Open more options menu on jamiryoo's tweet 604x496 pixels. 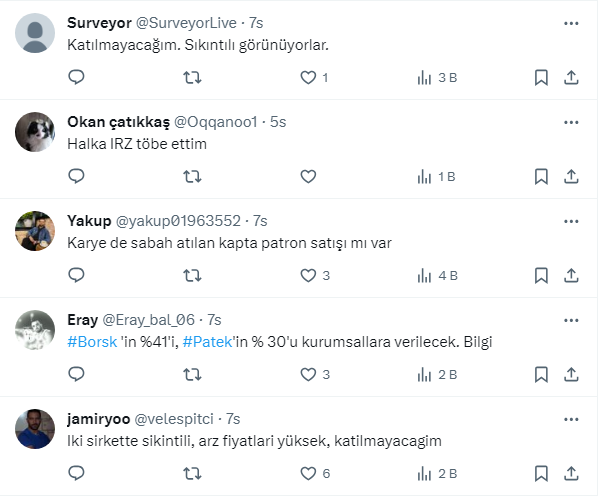point(571,419)
